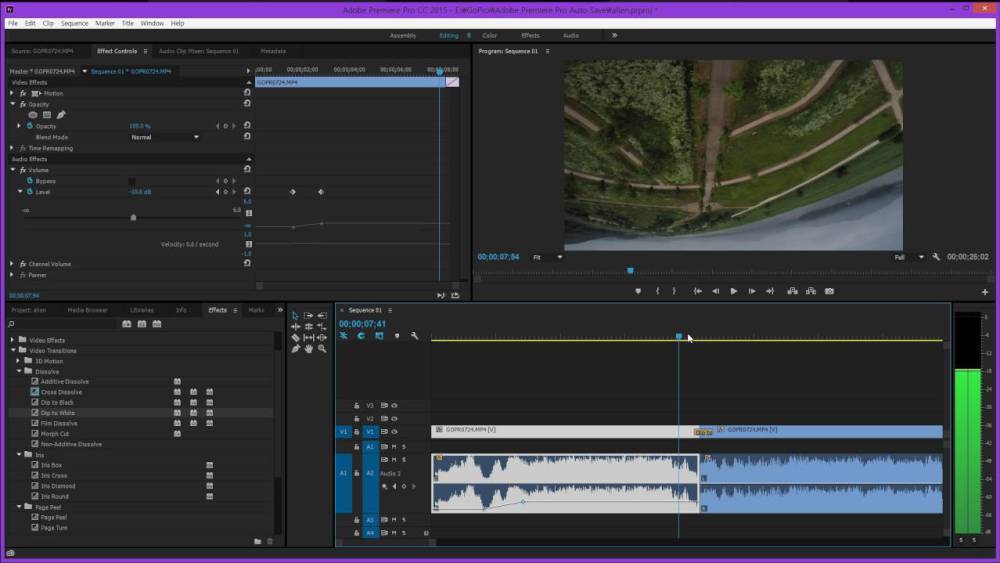Solo track A1

click(404, 447)
